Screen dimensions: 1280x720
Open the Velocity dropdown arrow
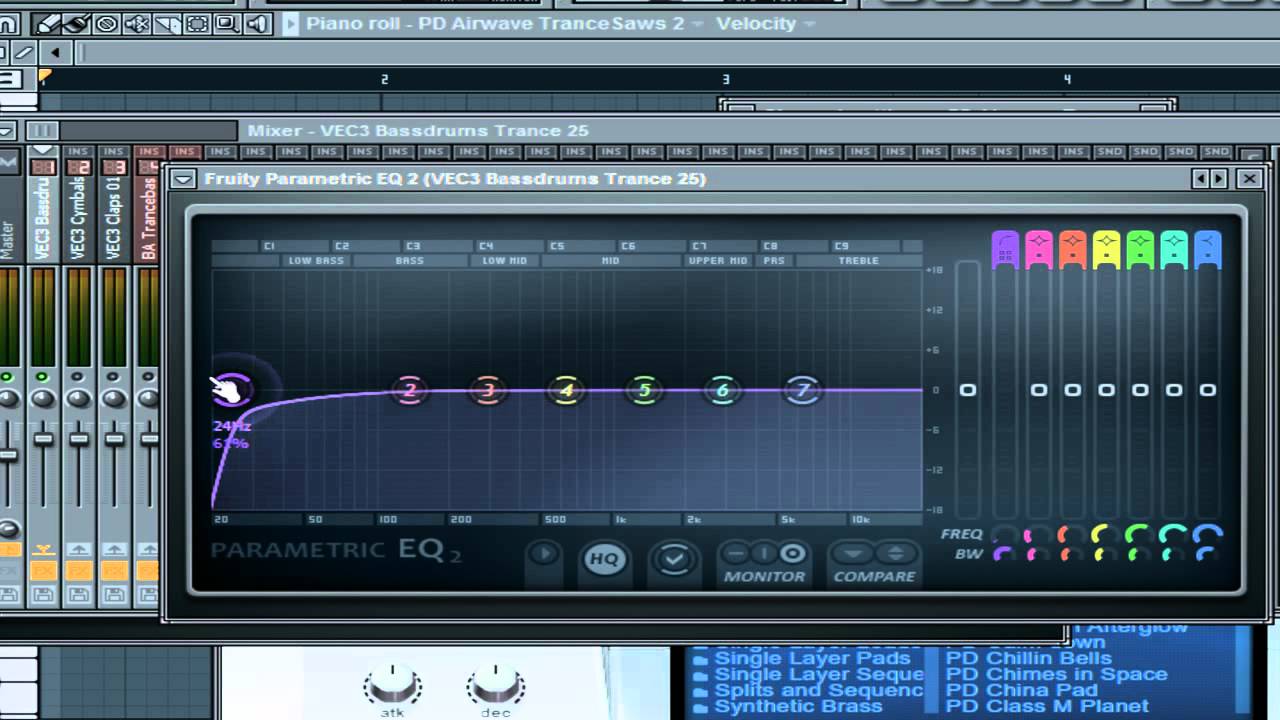(809, 24)
